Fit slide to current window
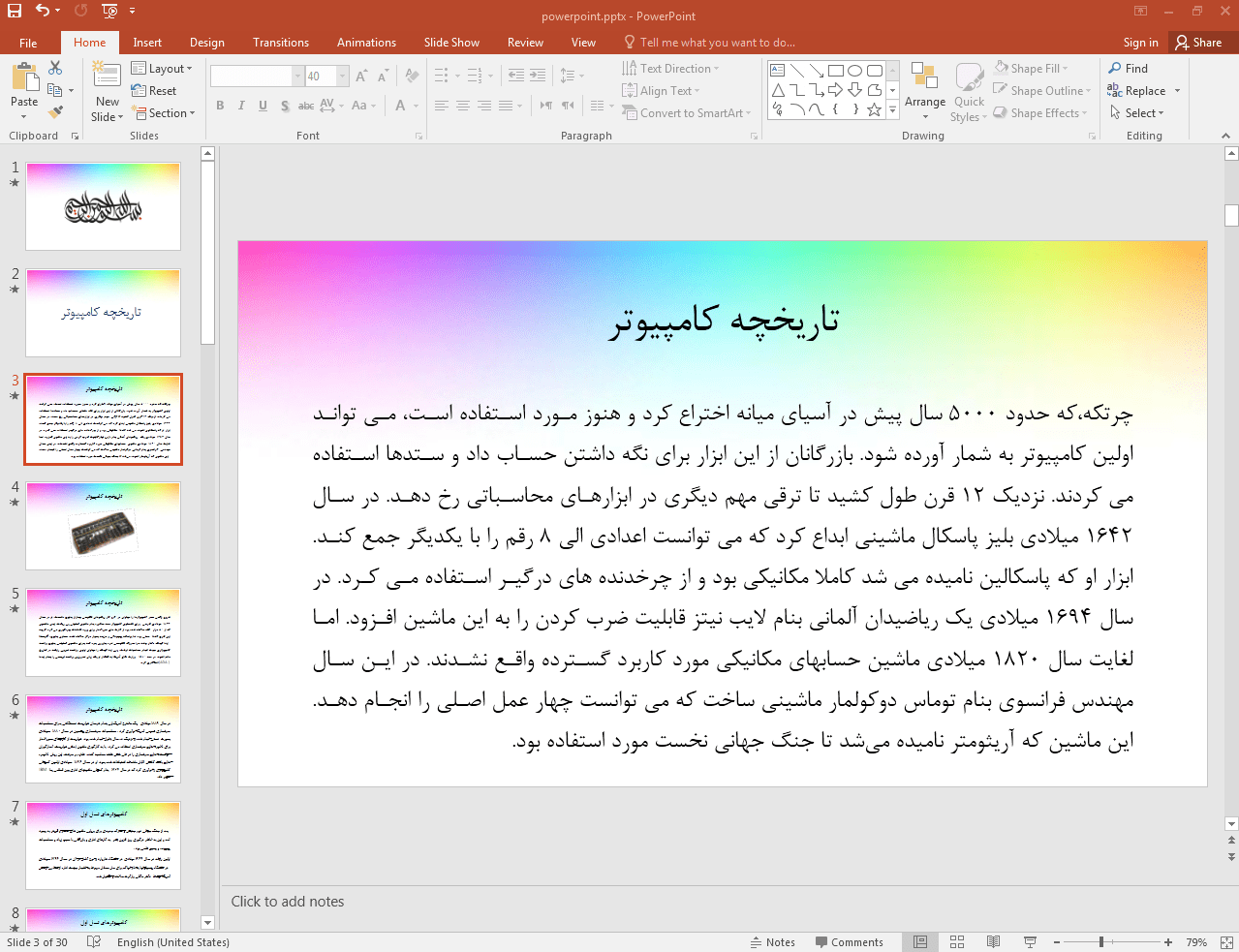This screenshot has width=1239, height=952. [x=1226, y=942]
